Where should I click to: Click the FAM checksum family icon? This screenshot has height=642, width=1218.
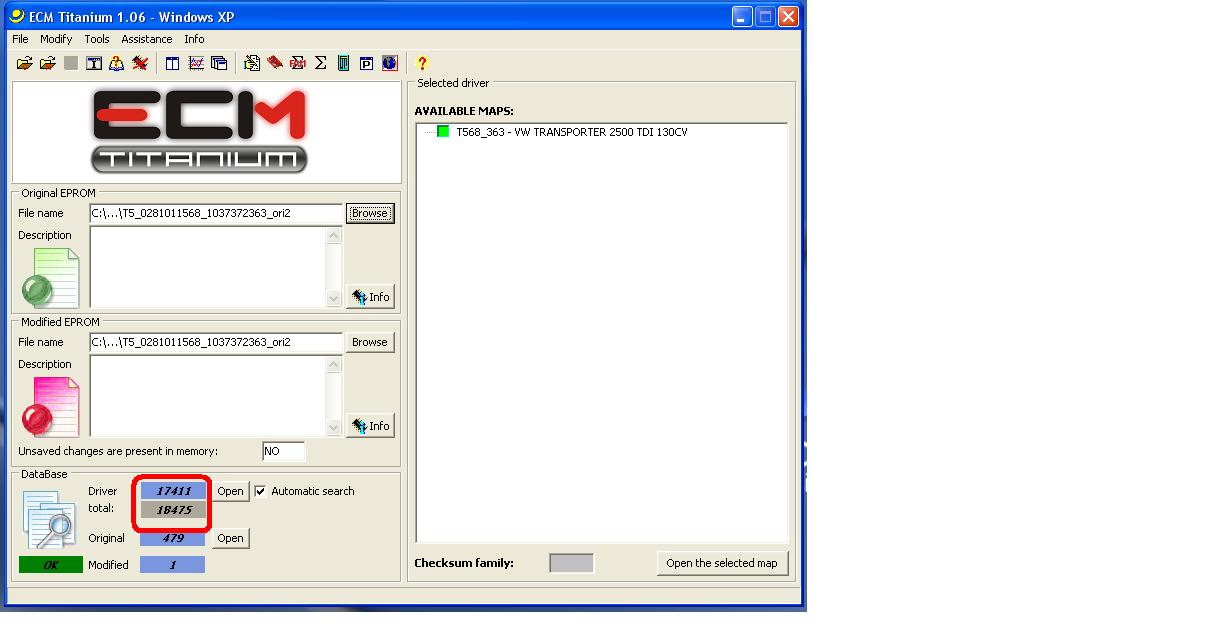[298, 63]
